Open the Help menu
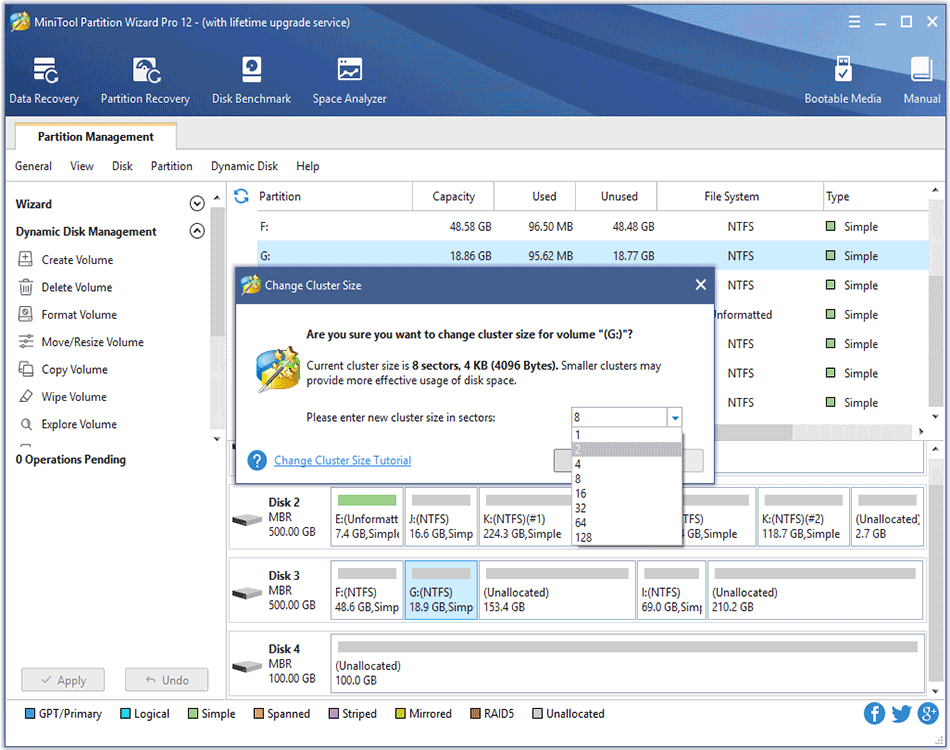950x750 pixels. [308, 166]
